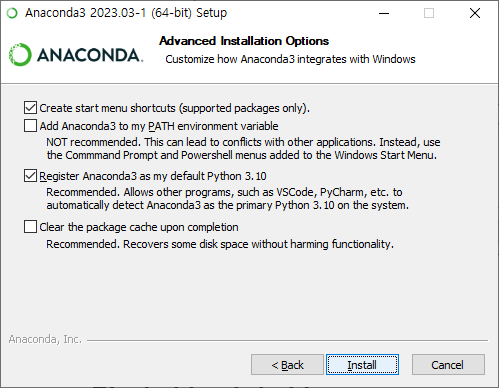Close the setup window using X

tap(475, 13)
